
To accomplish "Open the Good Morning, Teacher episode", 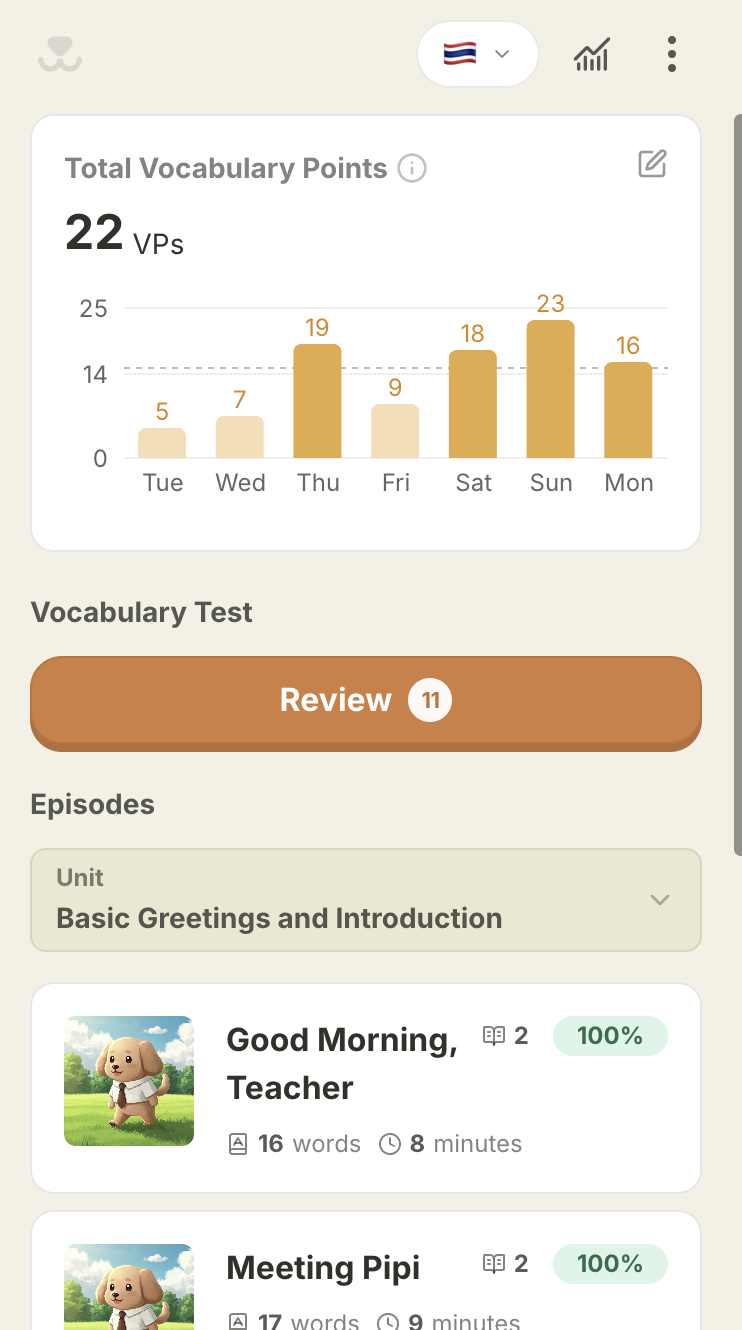I will tap(366, 1088).
